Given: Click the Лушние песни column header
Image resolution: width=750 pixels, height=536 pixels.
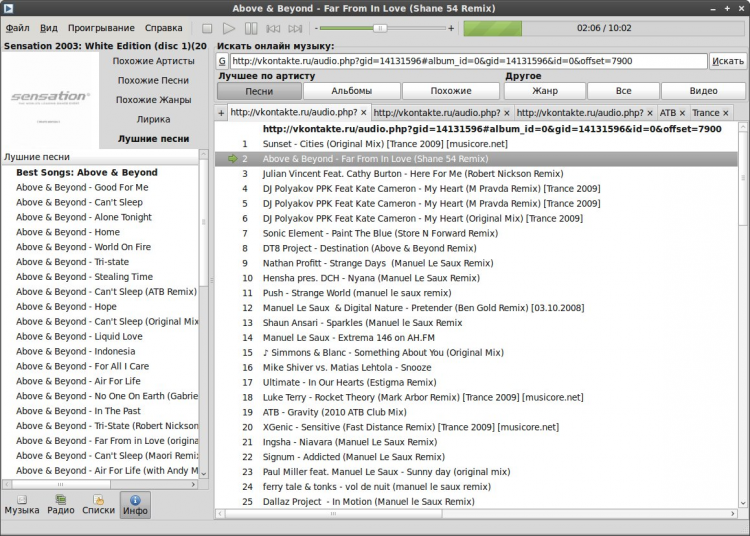Looking at the screenshot, I should coord(100,157).
